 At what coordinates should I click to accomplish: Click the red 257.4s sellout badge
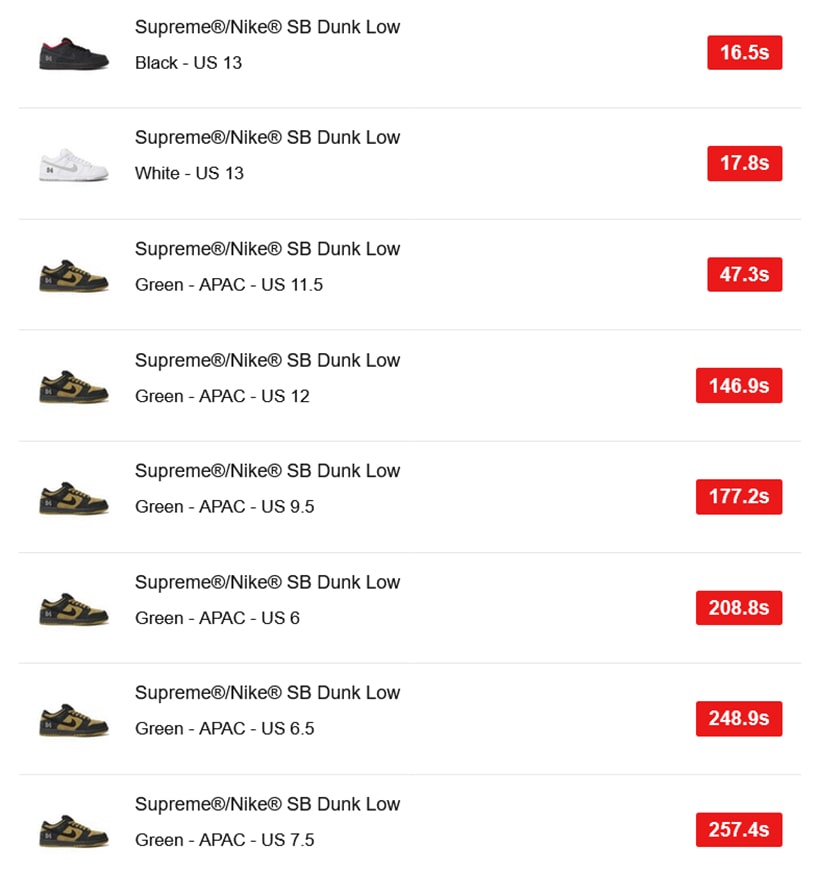coord(738,829)
